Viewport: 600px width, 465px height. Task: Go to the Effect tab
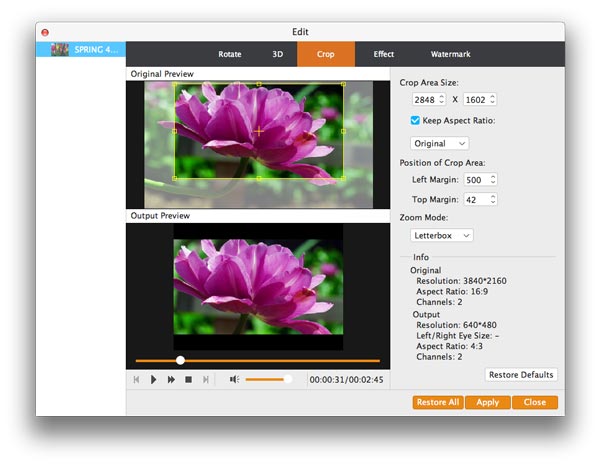(x=383, y=54)
